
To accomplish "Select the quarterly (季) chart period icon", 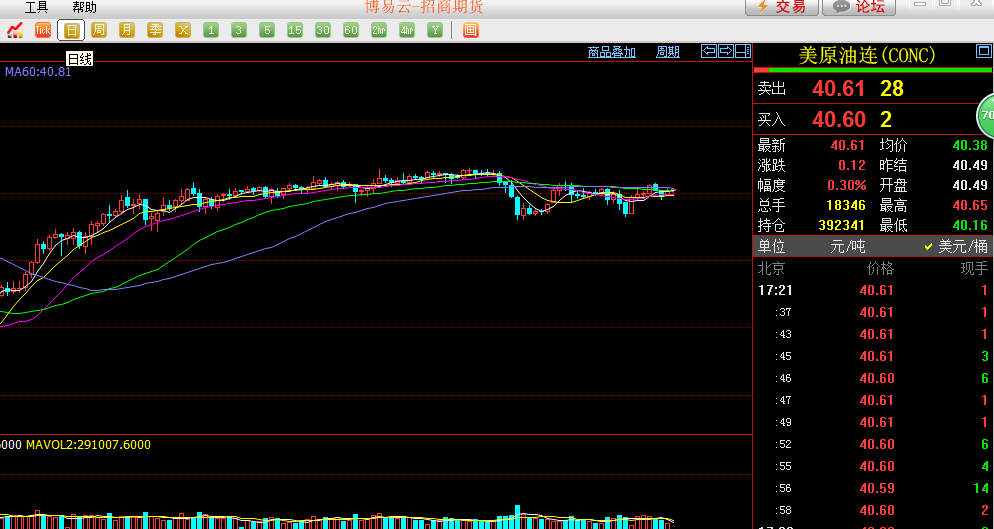I will [x=155, y=30].
